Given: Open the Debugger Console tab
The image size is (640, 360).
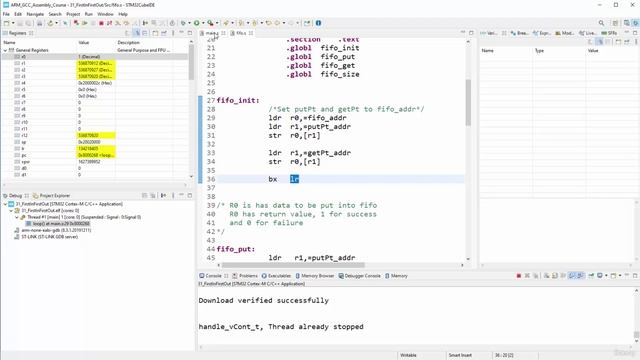Looking at the screenshot, I should click(359, 276).
